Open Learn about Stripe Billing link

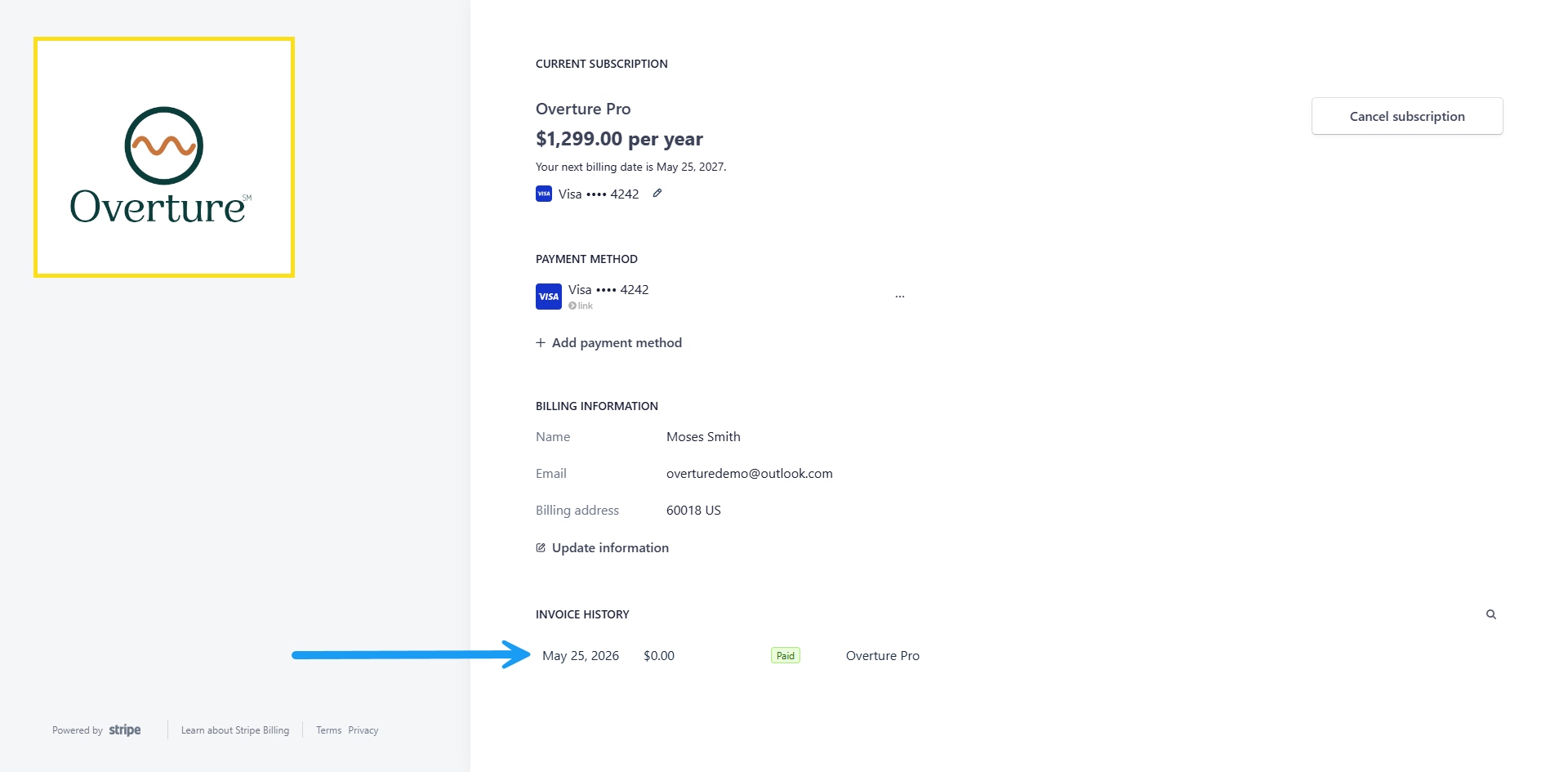(235, 730)
